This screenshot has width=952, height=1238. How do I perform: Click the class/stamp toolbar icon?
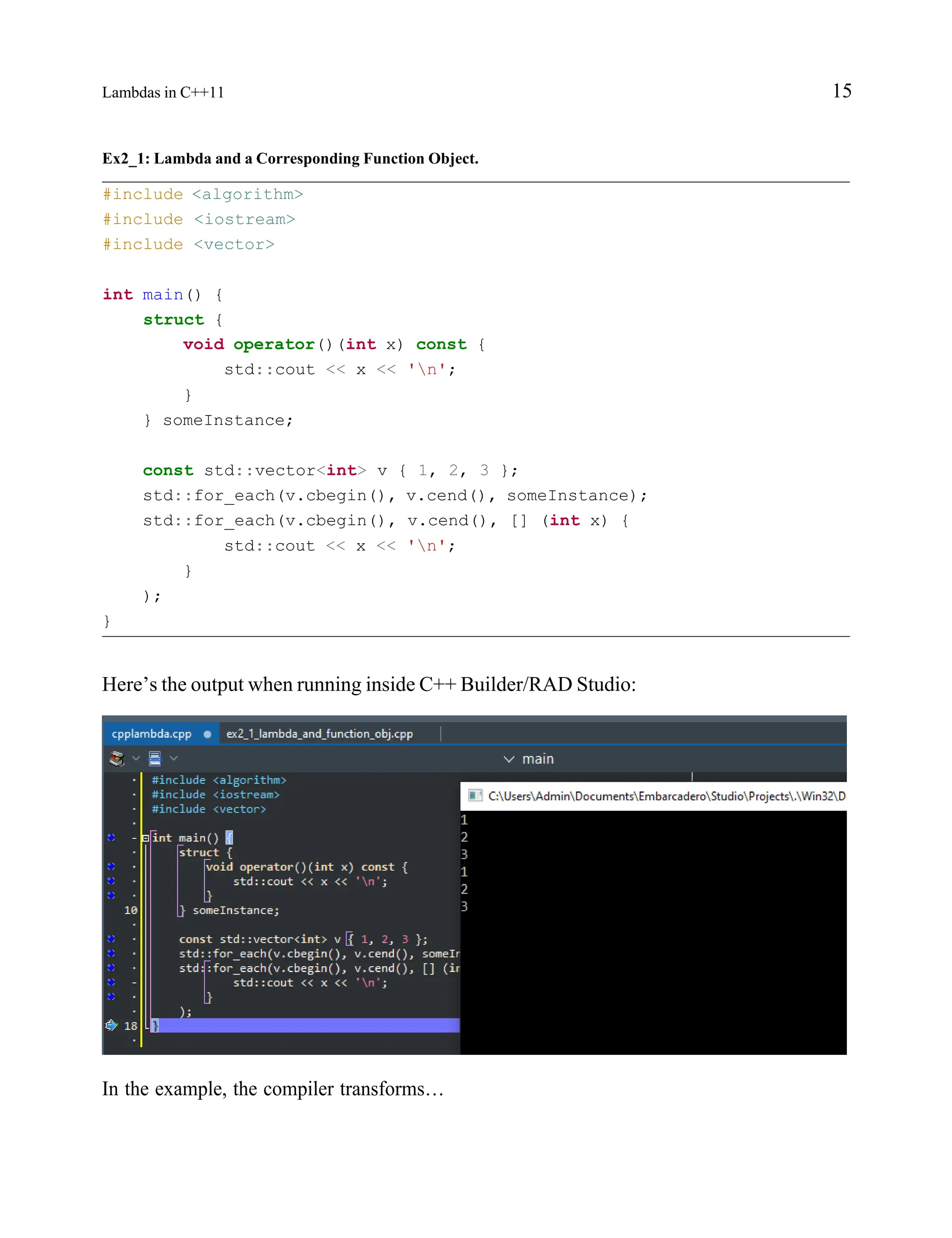click(x=117, y=758)
